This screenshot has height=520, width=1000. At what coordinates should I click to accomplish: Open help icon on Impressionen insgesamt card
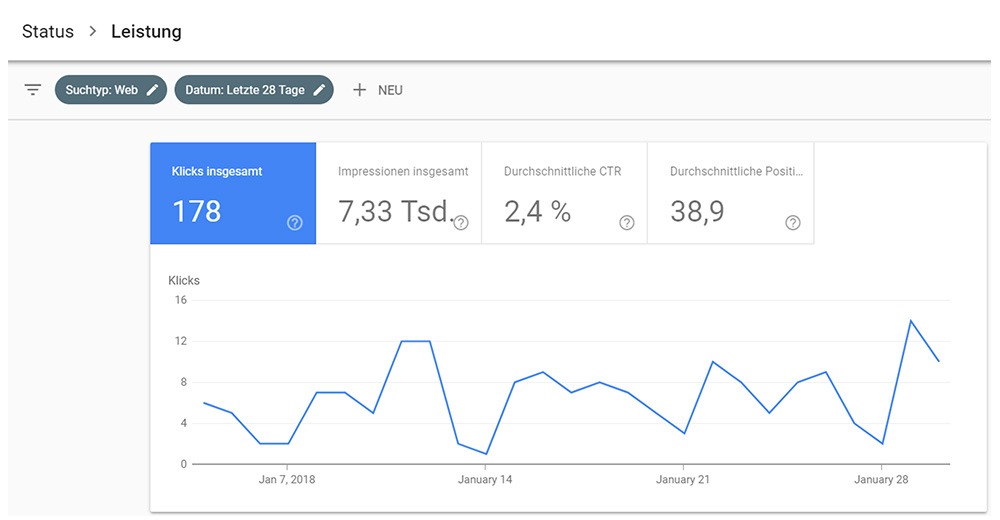pos(460,223)
